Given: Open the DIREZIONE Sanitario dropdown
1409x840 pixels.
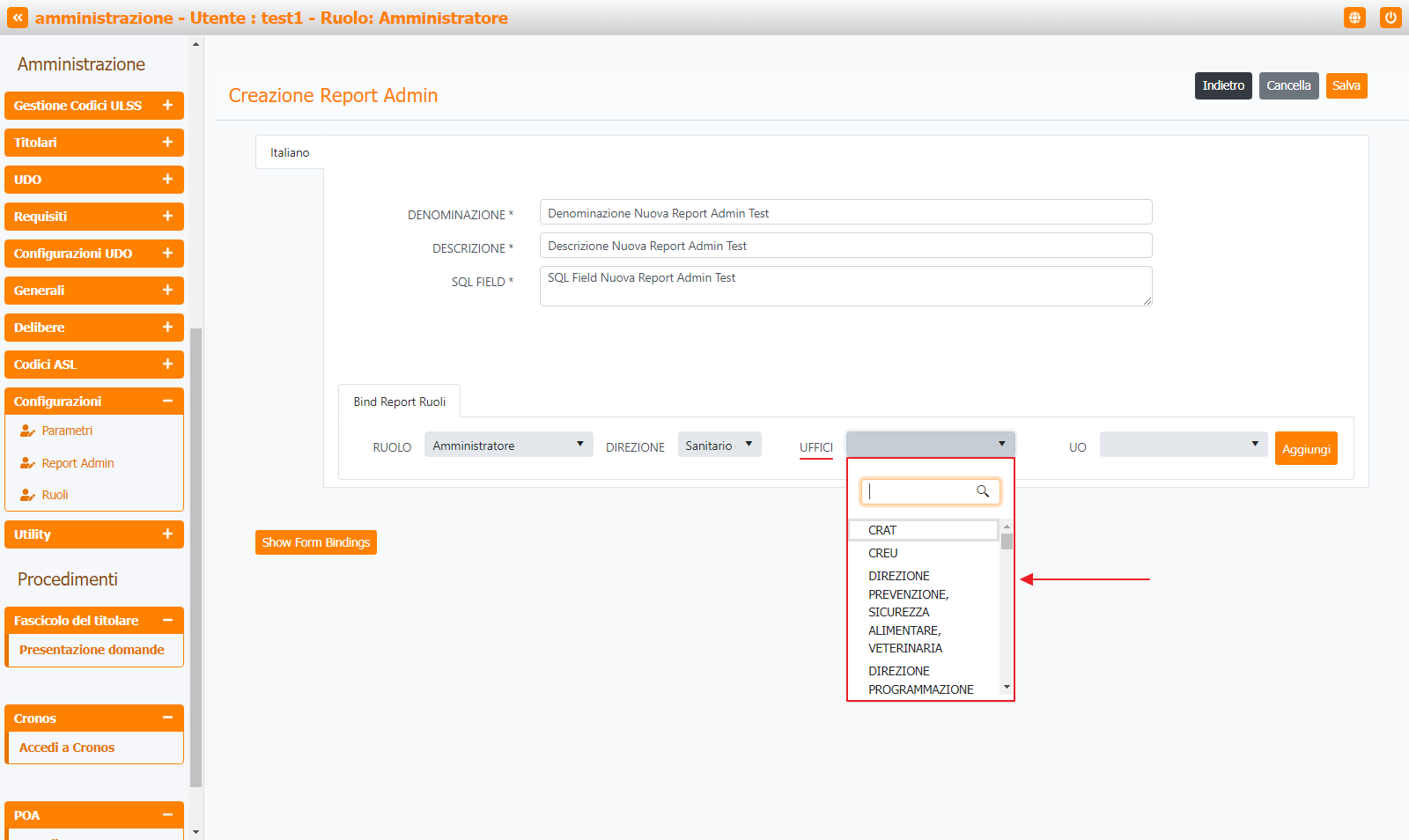Looking at the screenshot, I should point(719,445).
